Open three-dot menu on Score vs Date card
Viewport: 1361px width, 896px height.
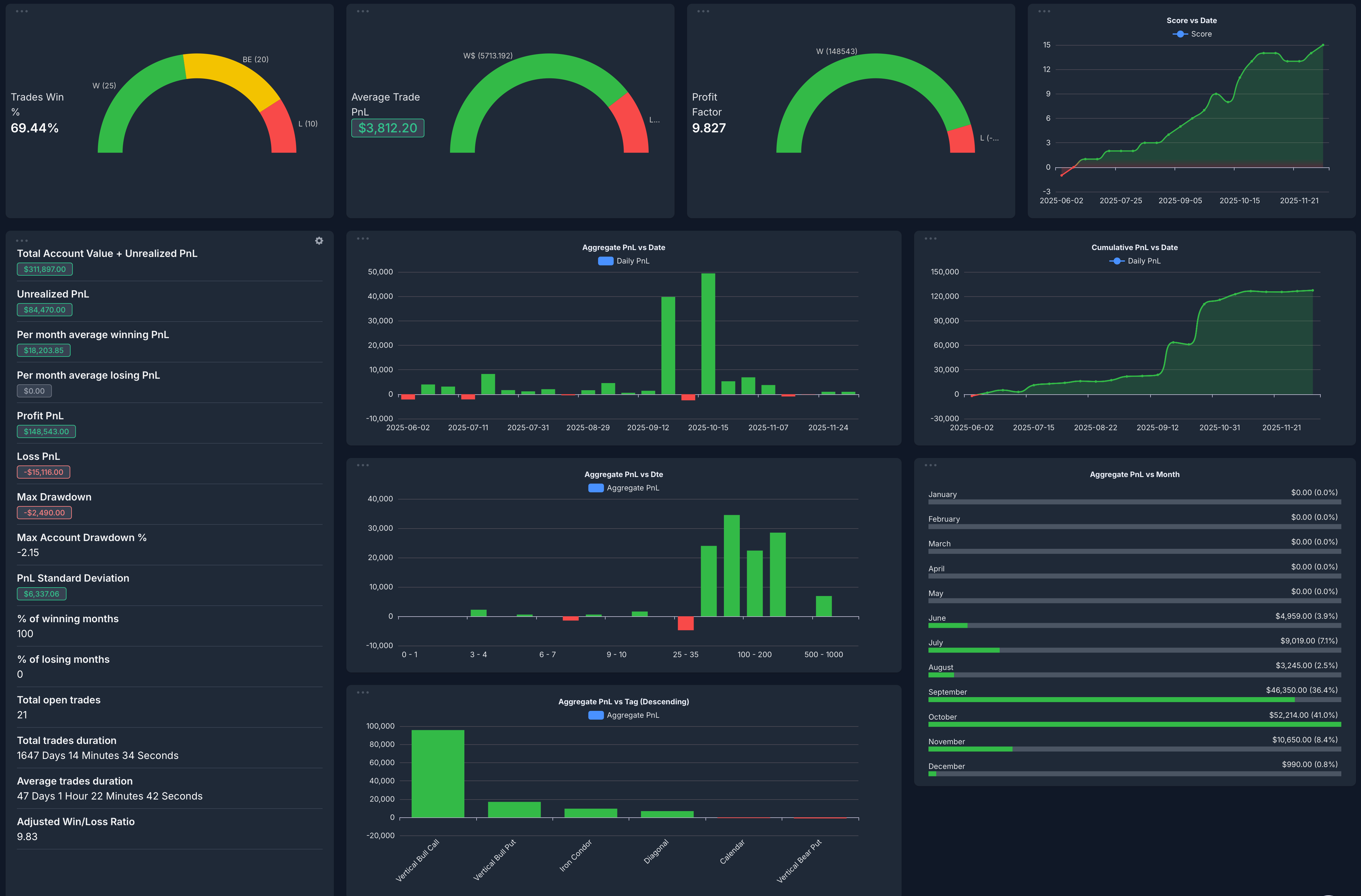[1044, 12]
